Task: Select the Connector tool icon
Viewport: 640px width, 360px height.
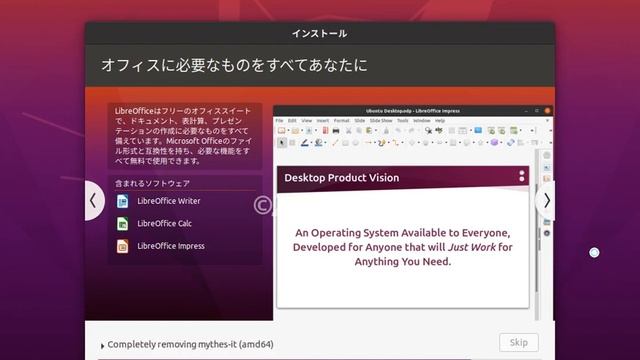Action: (396, 142)
